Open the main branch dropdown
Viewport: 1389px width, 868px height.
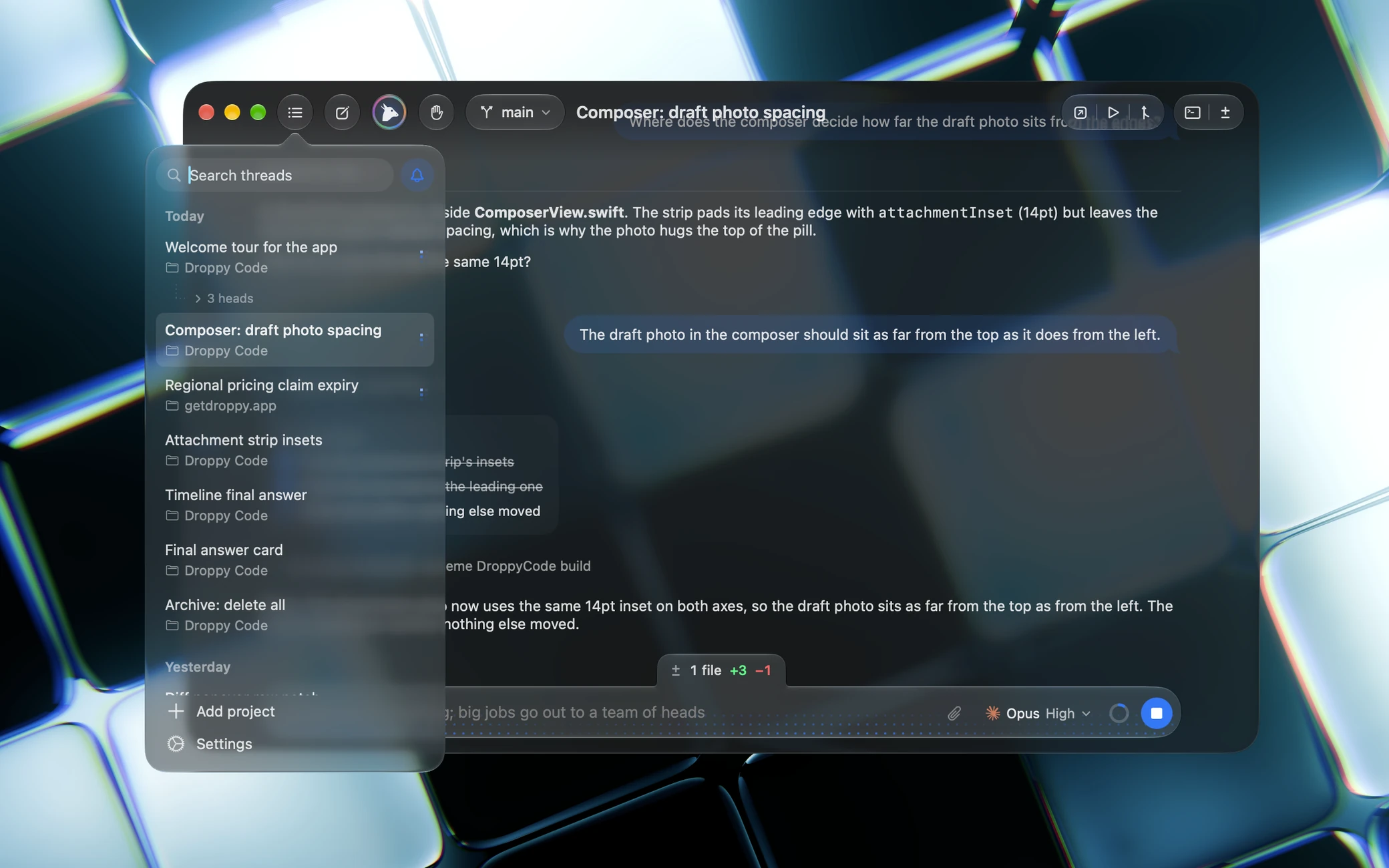tap(515, 112)
